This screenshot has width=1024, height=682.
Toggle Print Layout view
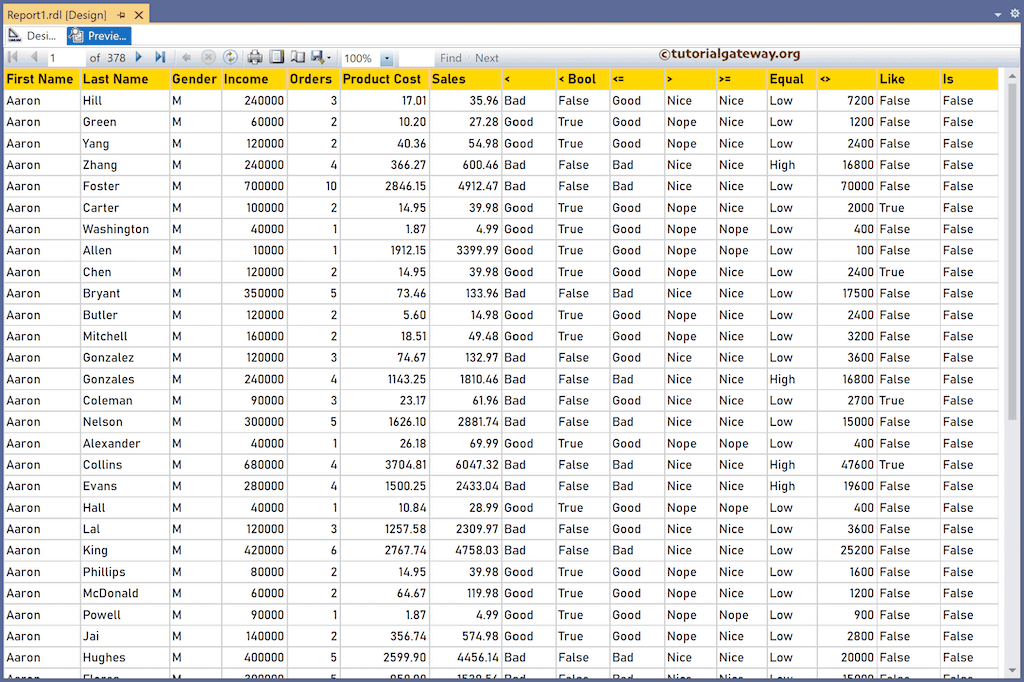(x=274, y=57)
